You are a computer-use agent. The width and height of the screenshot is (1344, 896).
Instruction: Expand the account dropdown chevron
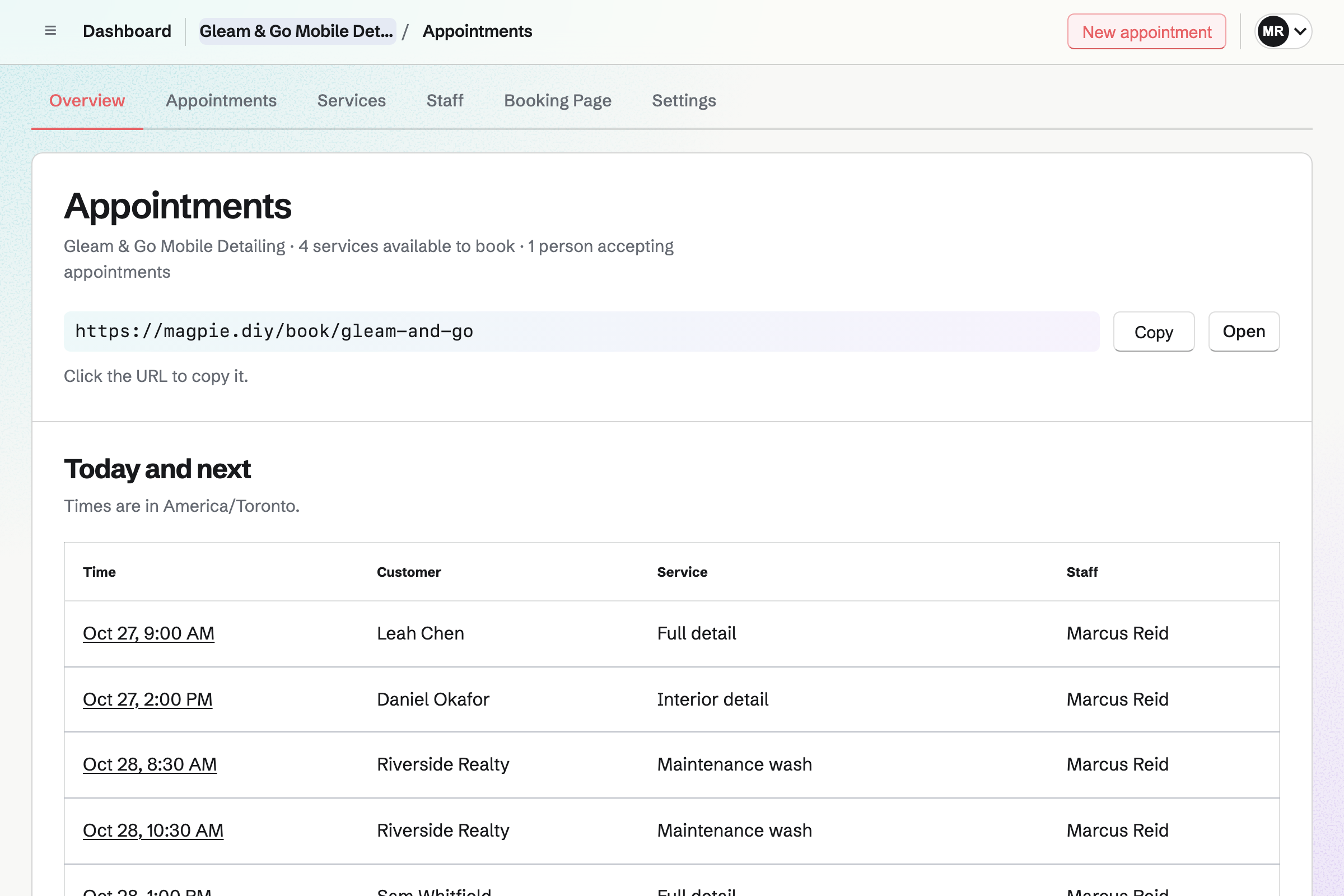click(1300, 31)
